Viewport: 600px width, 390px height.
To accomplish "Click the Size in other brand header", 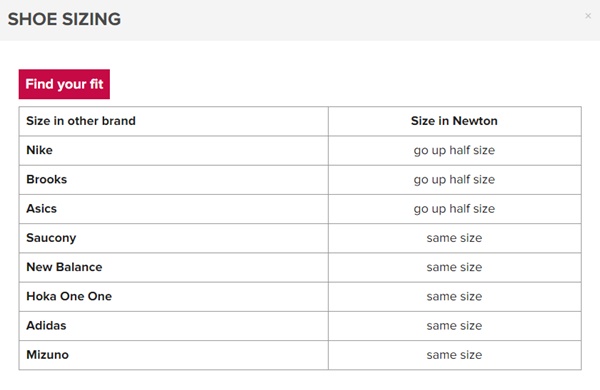I will 81,121.
